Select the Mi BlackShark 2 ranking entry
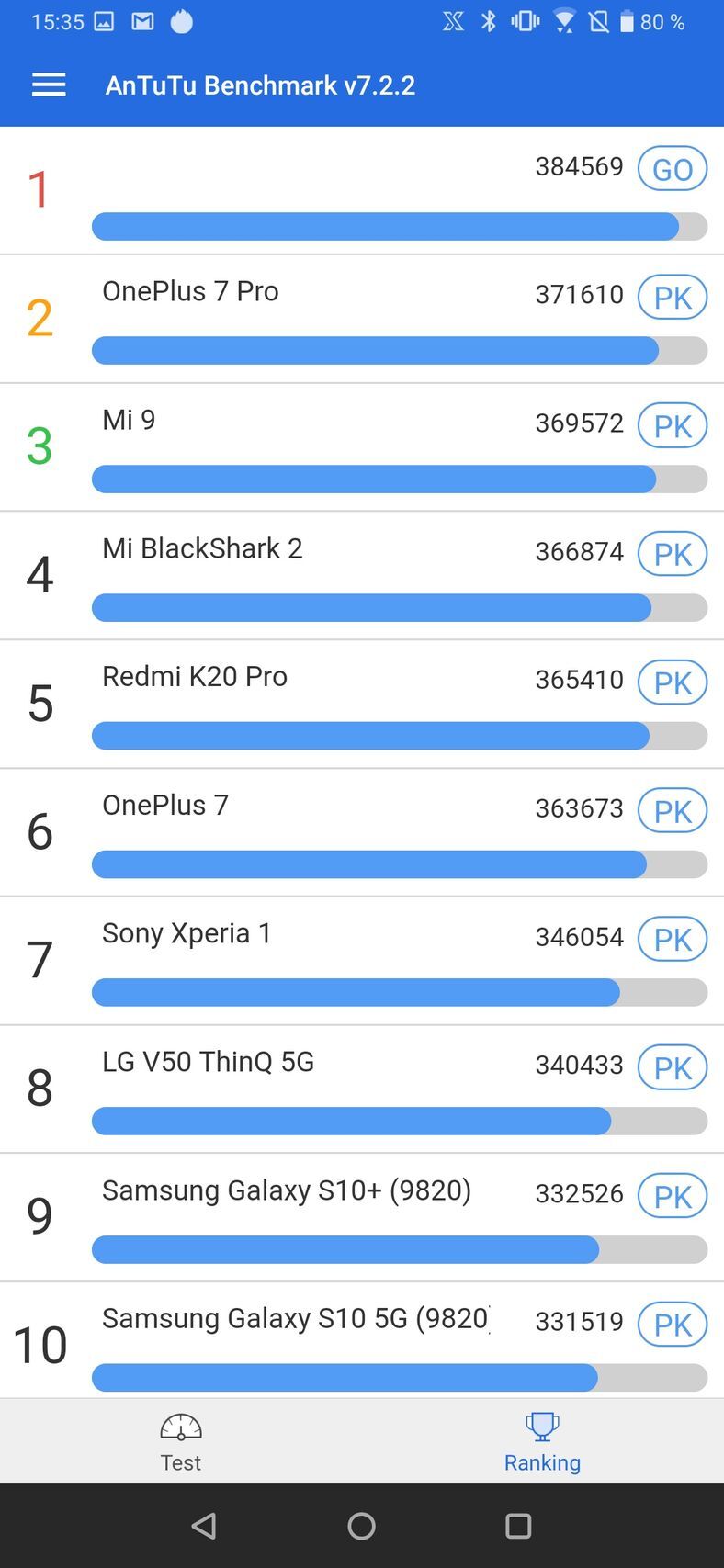 pos(202,549)
